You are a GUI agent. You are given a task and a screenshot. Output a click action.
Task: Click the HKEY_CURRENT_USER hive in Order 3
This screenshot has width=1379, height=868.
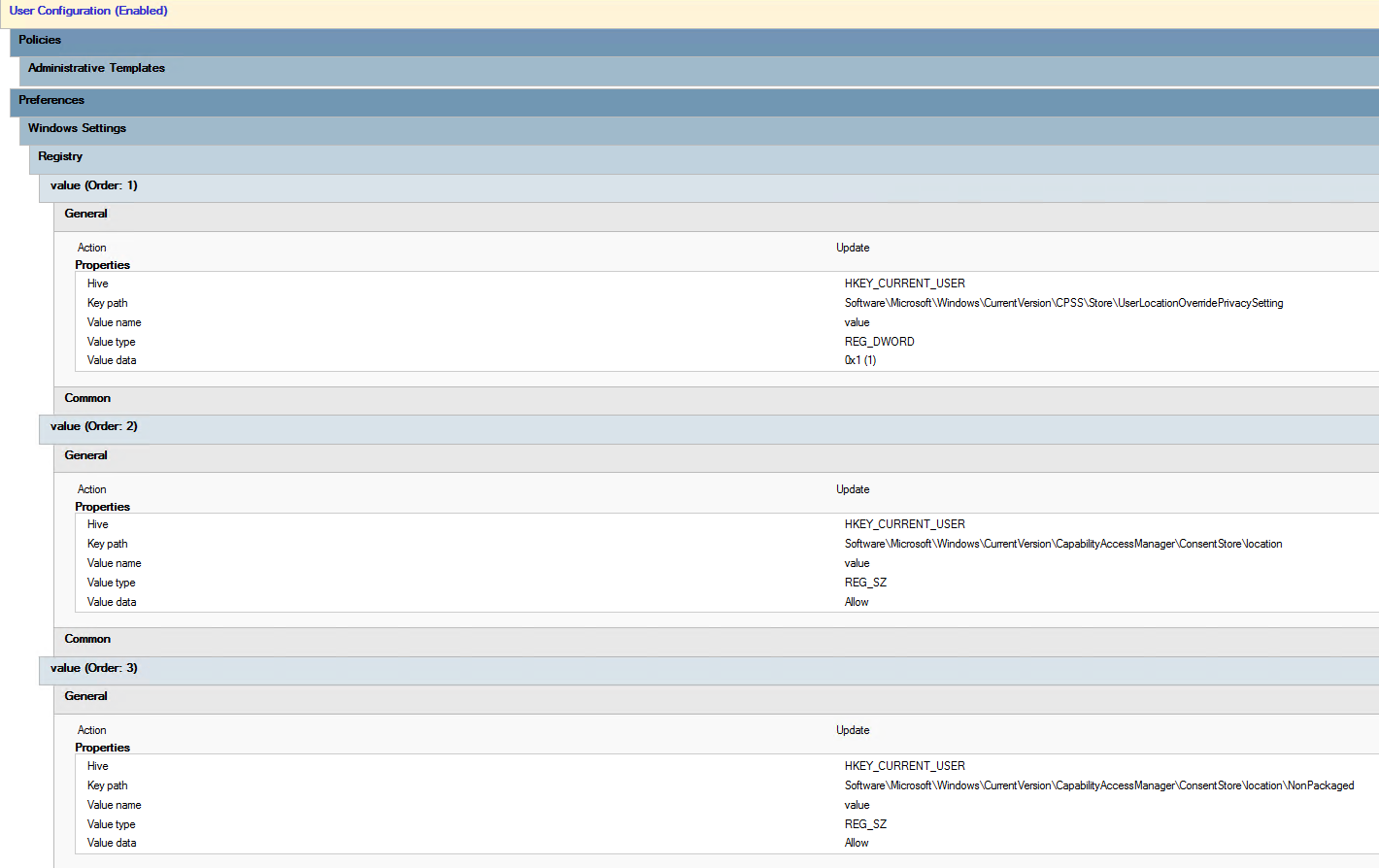tap(904, 766)
